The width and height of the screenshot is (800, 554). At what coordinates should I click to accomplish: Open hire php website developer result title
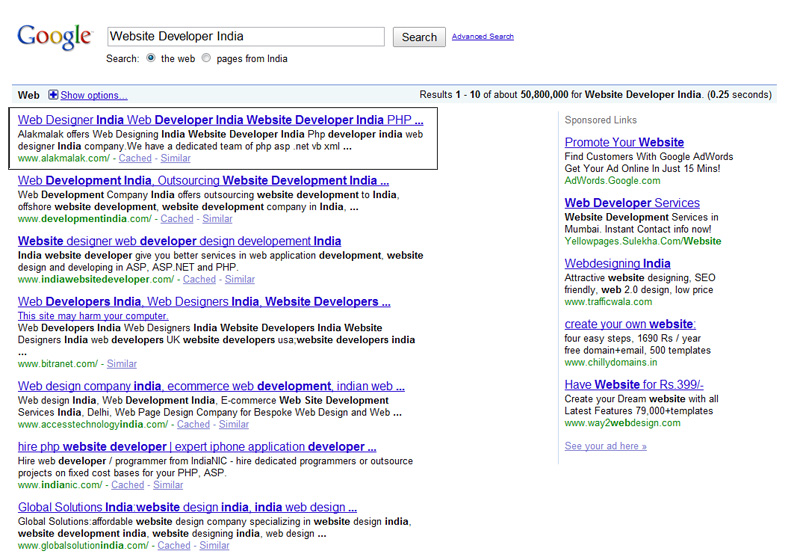point(197,447)
